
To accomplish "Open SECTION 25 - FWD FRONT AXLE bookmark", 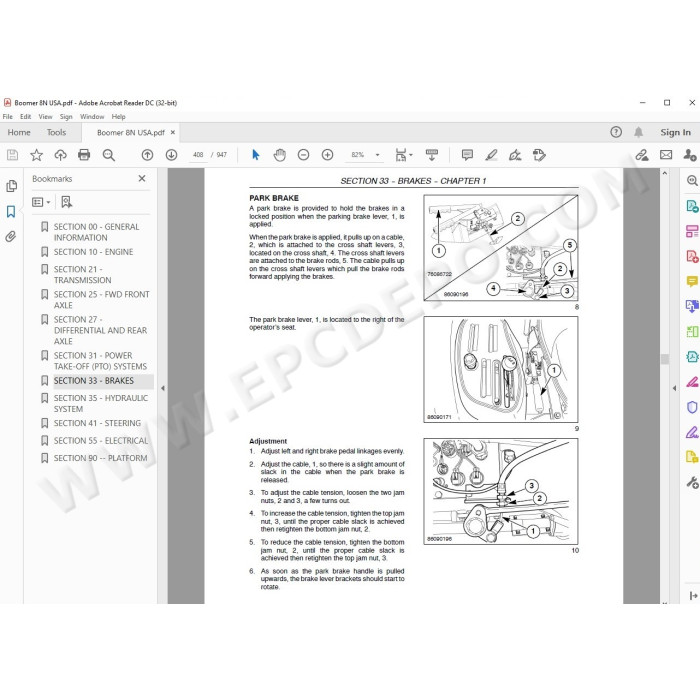I will [x=101, y=300].
